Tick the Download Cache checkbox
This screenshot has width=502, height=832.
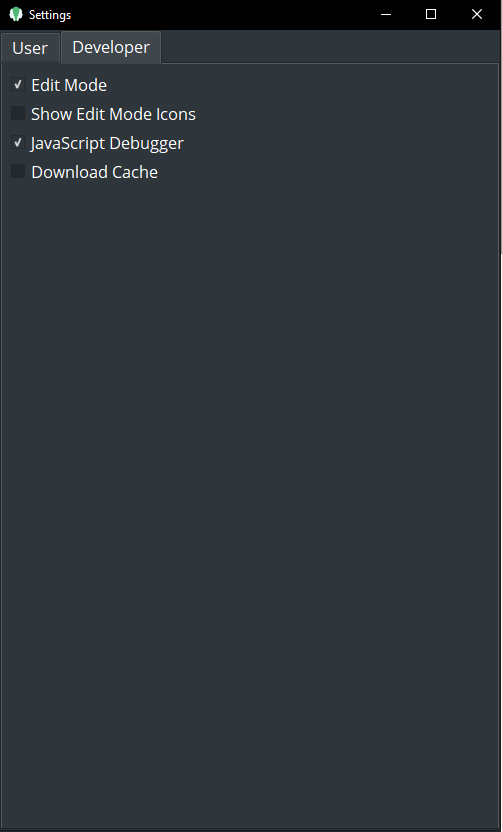click(x=18, y=171)
